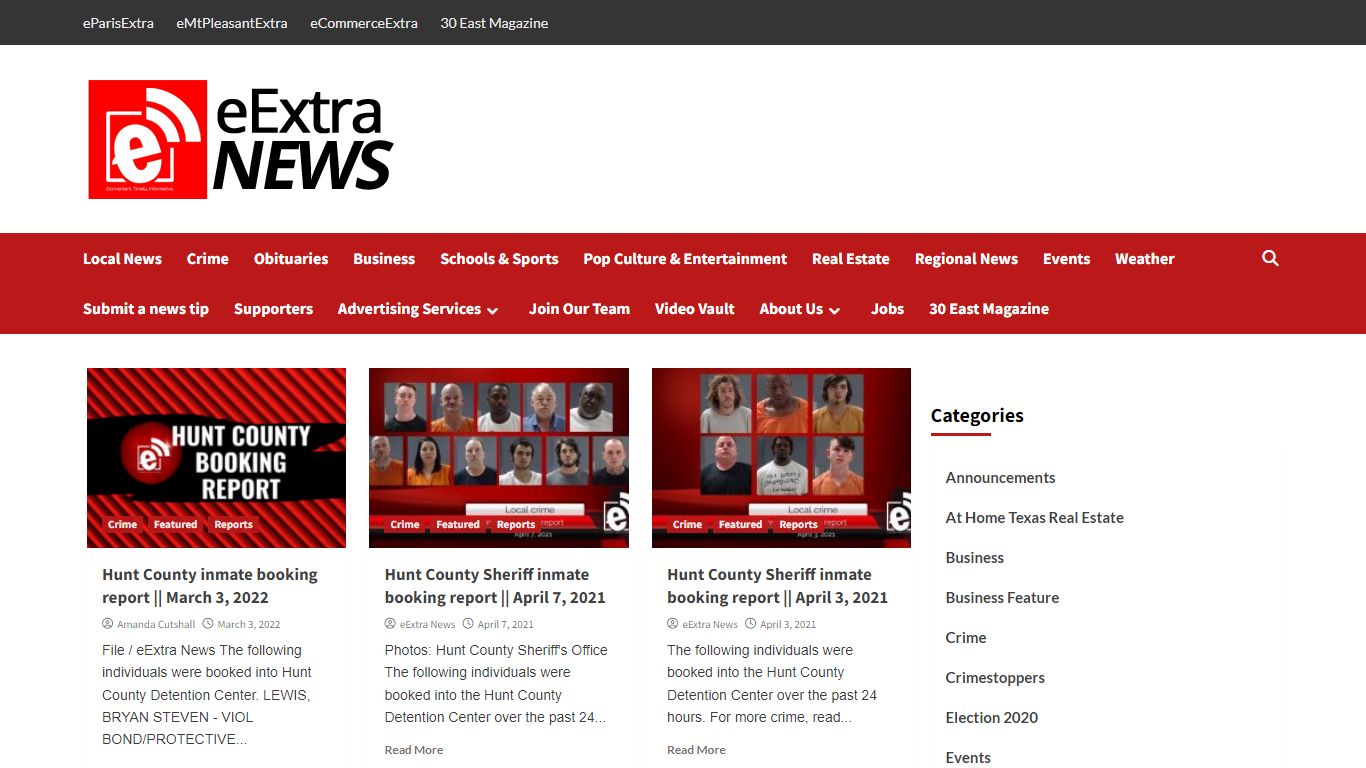Click Reports tag on March 3 article
Image resolution: width=1366 pixels, height=768 pixels.
(x=233, y=524)
